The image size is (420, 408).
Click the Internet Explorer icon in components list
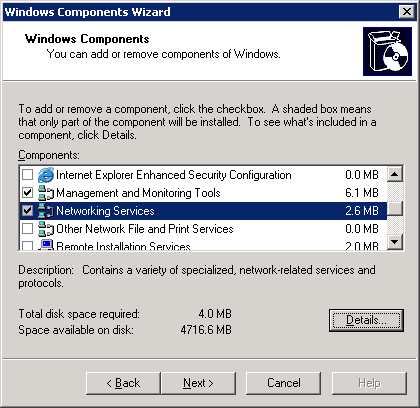[46, 175]
